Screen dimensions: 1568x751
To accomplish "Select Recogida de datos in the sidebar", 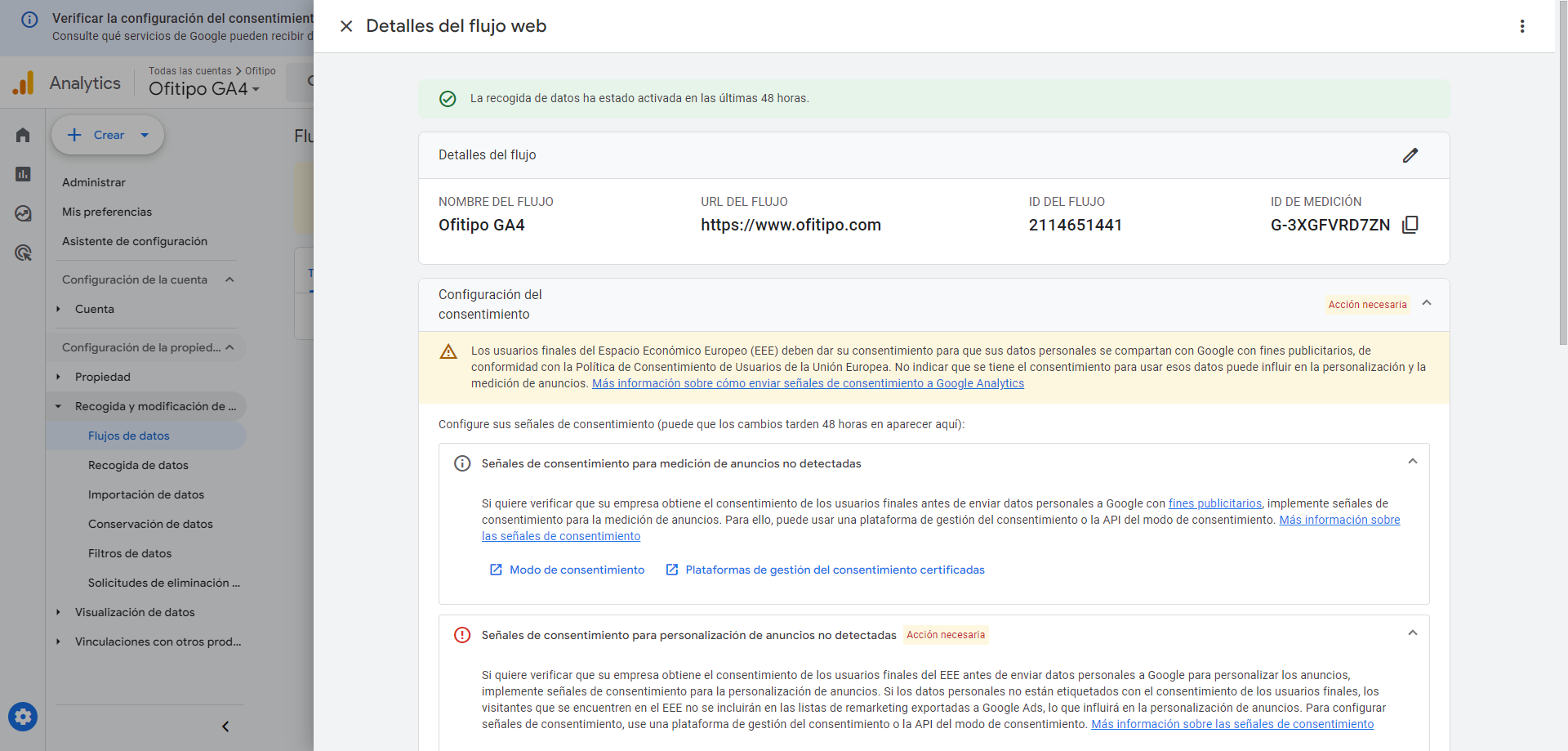I will 138,465.
